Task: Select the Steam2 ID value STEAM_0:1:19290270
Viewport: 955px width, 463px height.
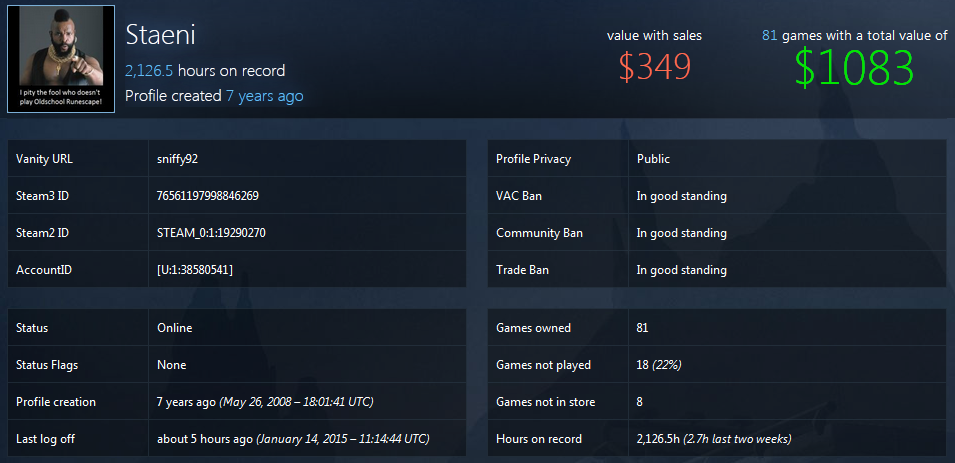Action: coord(211,233)
